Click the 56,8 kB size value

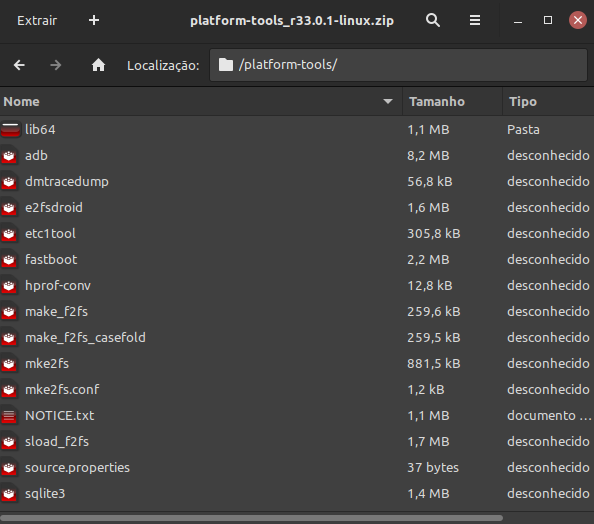point(430,182)
